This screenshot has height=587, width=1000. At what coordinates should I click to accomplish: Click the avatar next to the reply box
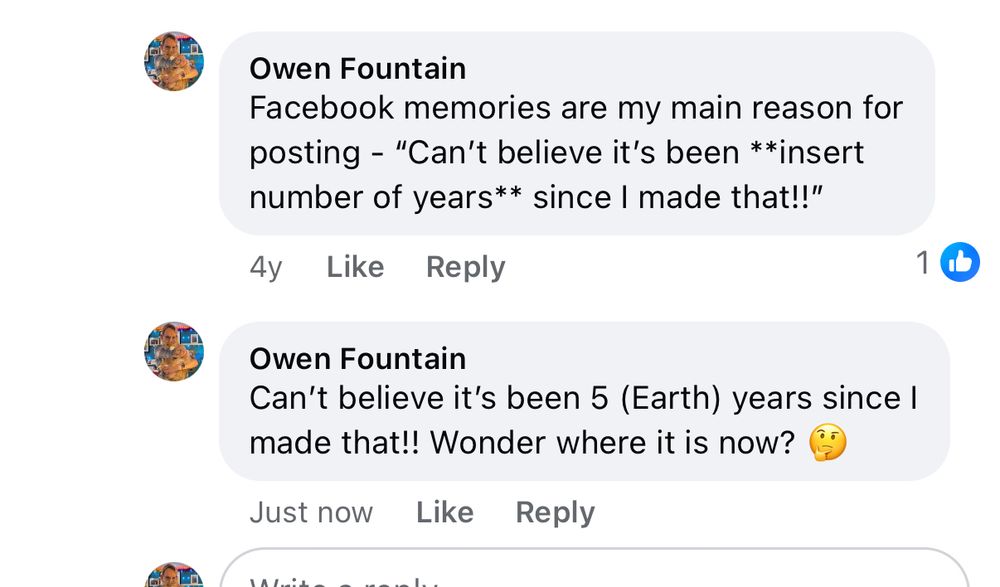tap(174, 575)
